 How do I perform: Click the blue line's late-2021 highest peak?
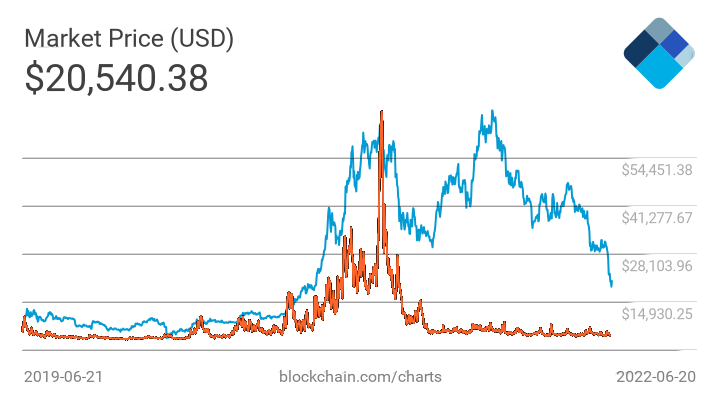pyautogui.click(x=489, y=115)
